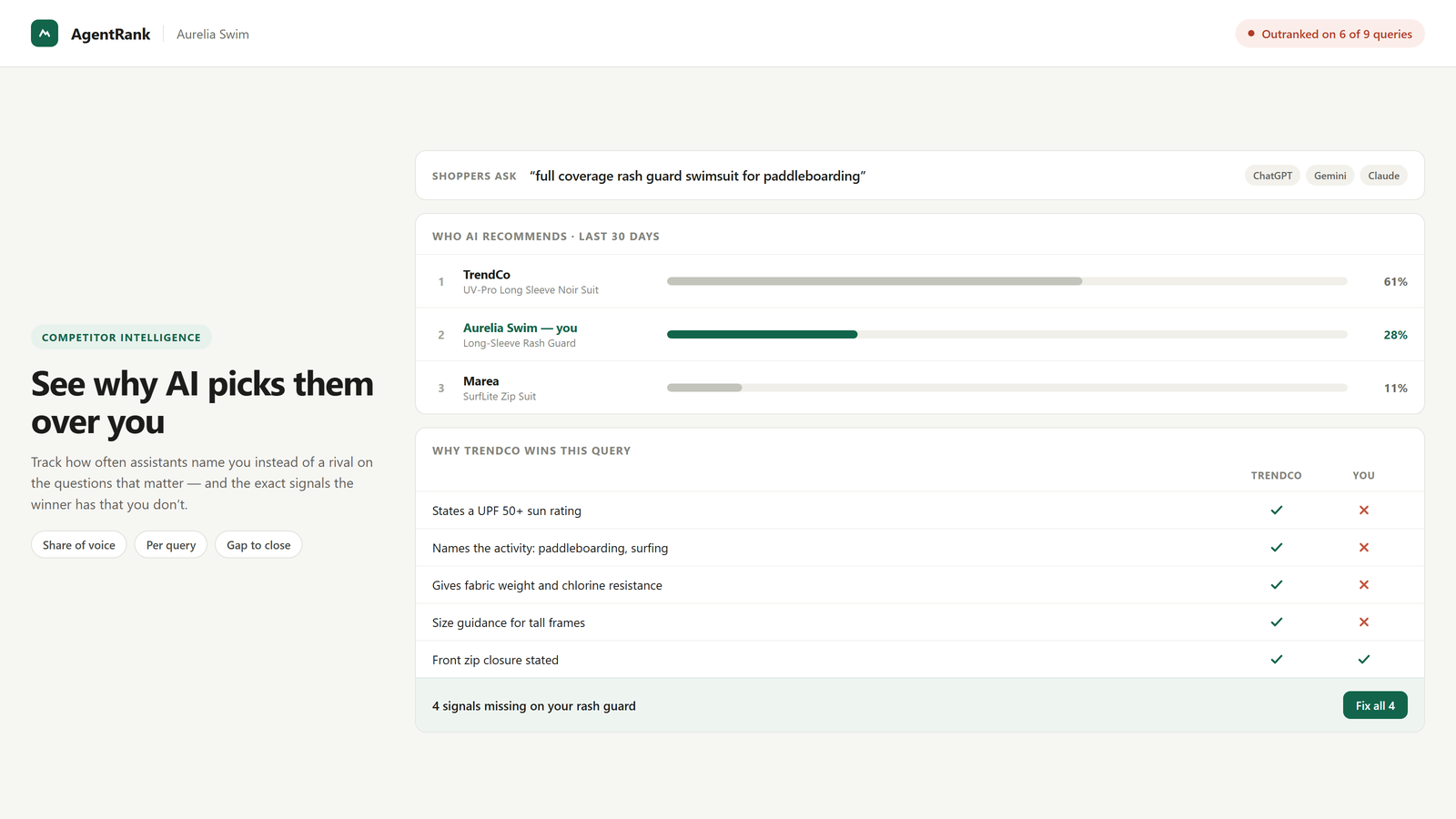The height and width of the screenshot is (819, 1456).
Task: Select the Gemini assistant chip
Action: pyautogui.click(x=1330, y=176)
